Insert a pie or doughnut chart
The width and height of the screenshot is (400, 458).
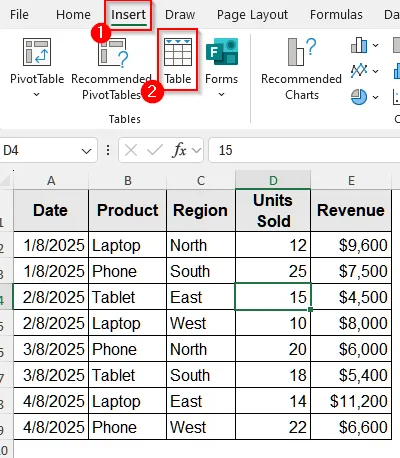point(359,97)
